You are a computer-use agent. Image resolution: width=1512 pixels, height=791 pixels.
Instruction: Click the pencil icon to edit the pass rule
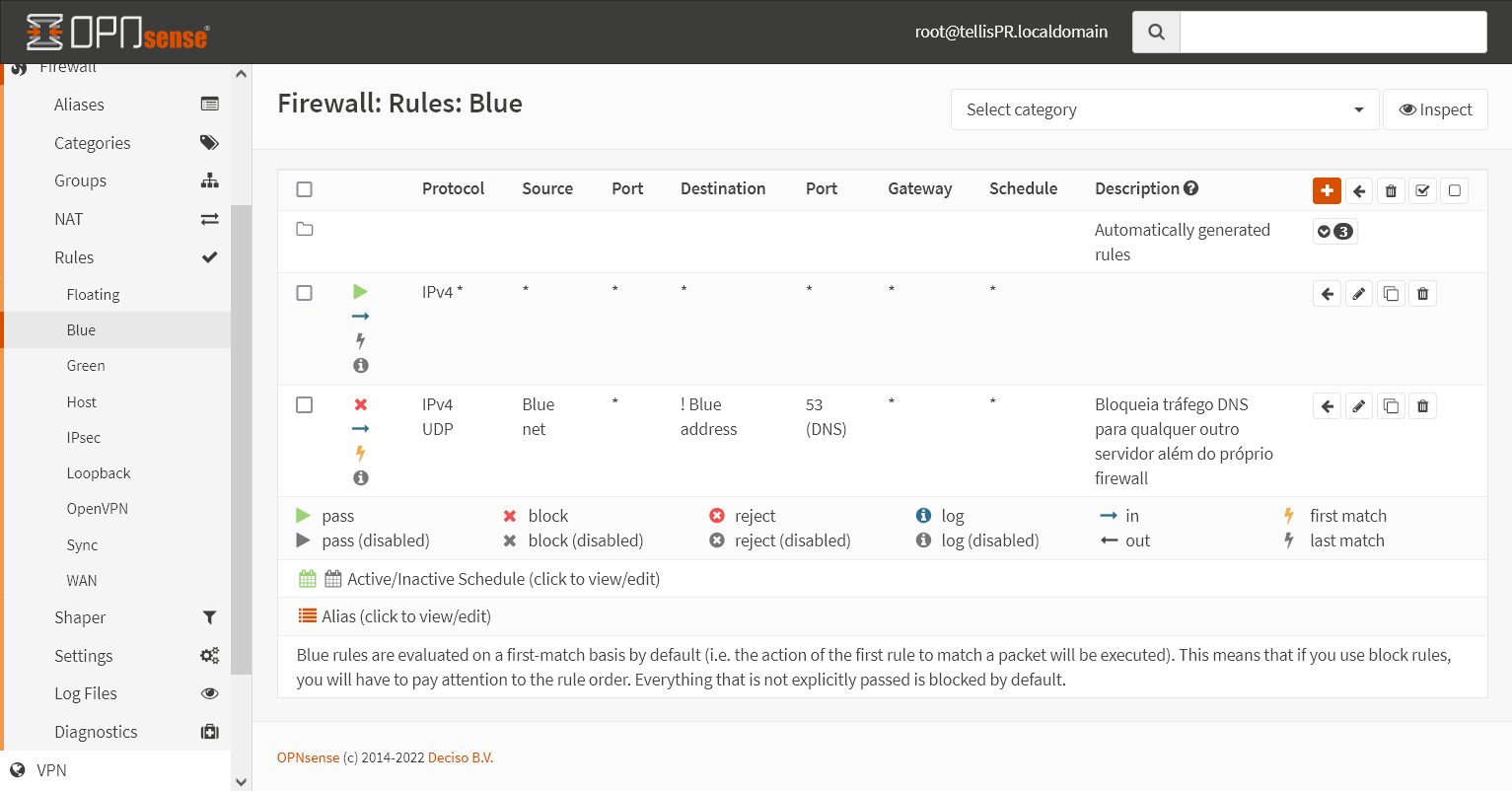pyautogui.click(x=1358, y=293)
